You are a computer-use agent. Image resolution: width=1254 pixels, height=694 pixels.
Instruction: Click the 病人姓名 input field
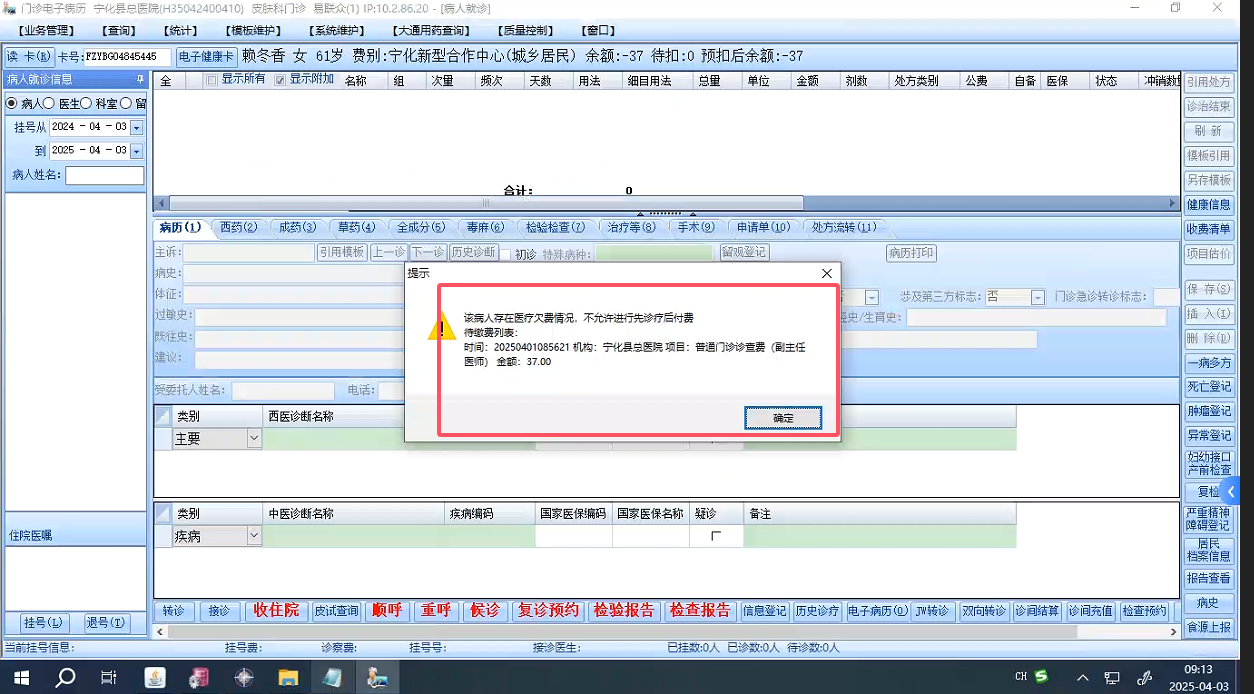[105, 175]
